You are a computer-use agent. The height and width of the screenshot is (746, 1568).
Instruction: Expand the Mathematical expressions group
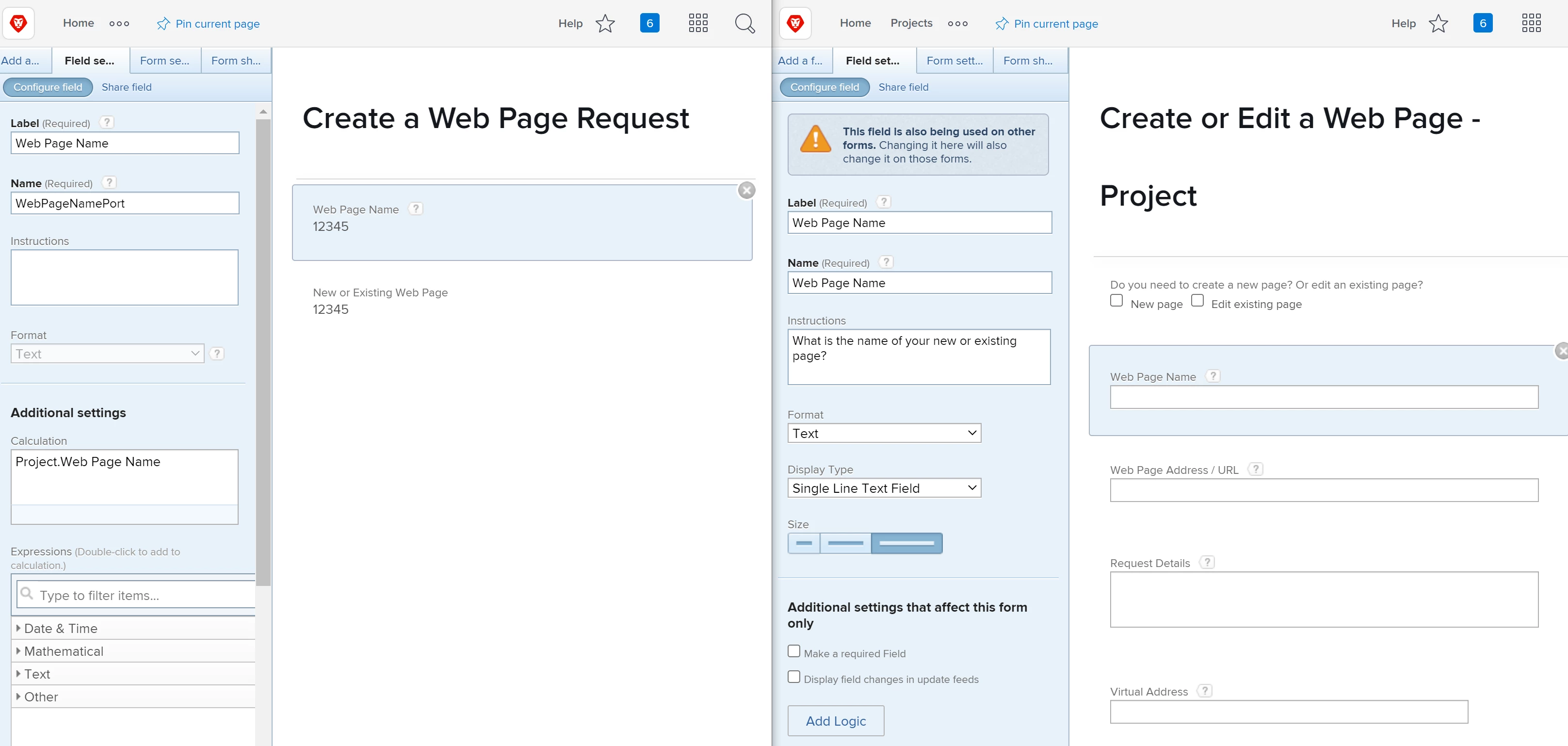click(x=64, y=651)
